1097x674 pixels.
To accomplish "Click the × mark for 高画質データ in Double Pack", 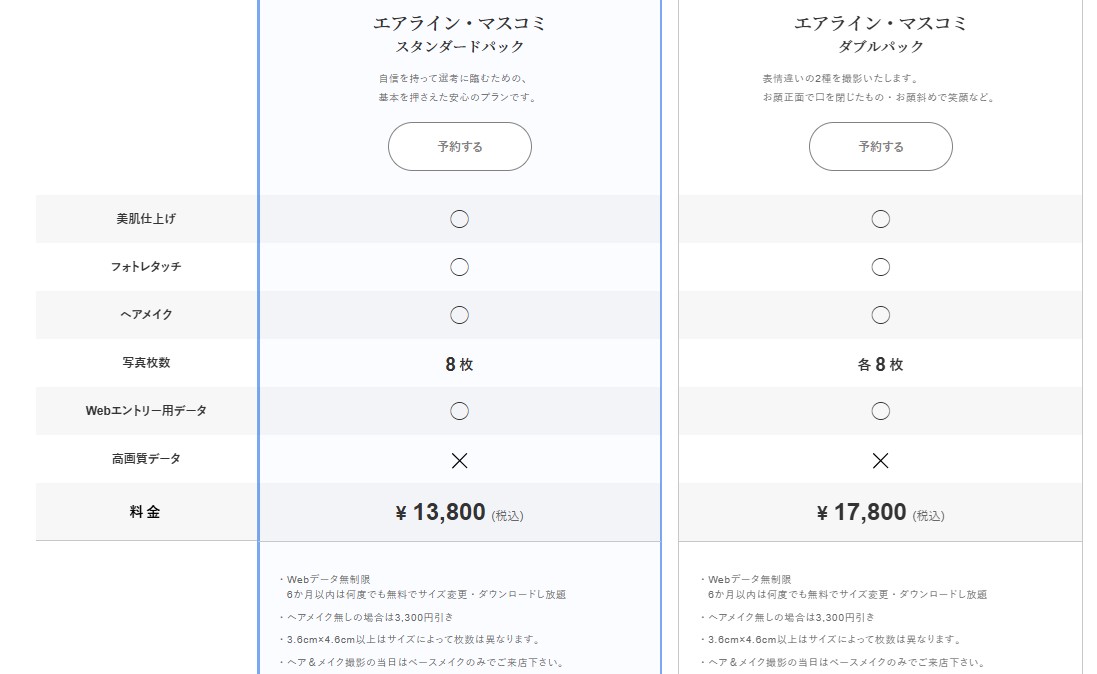I will 879,461.
